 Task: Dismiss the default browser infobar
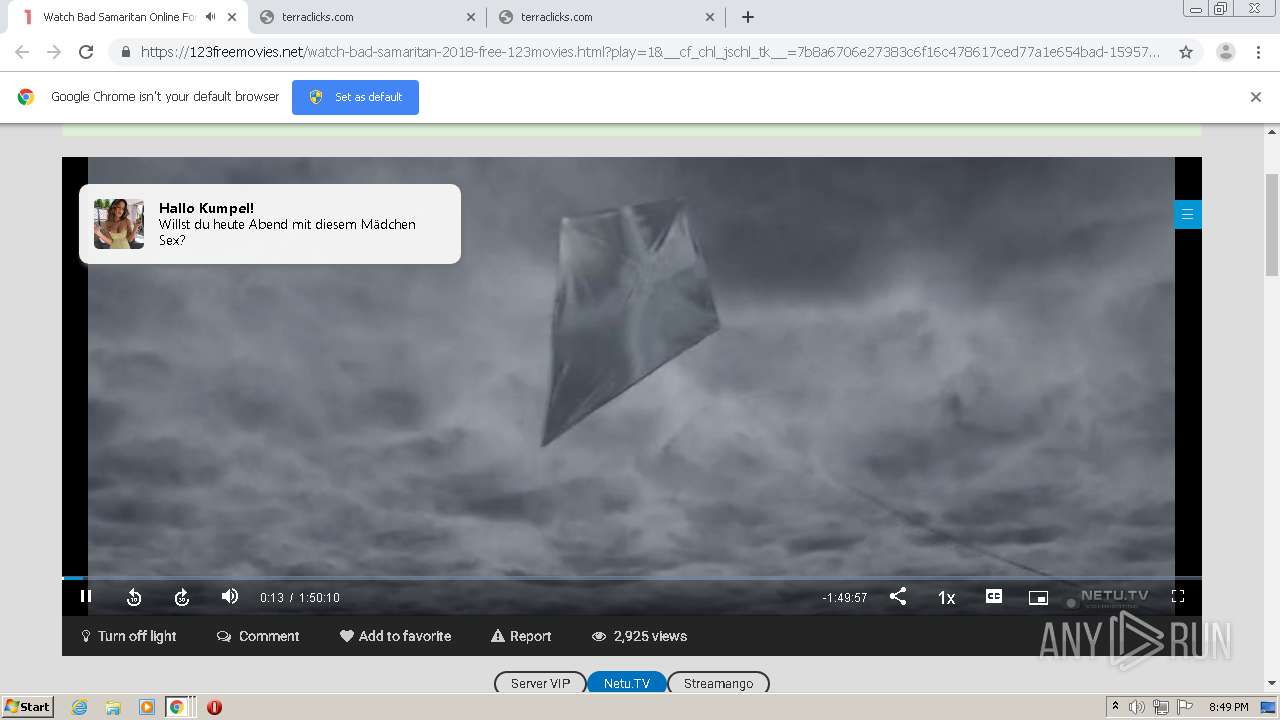1256,97
